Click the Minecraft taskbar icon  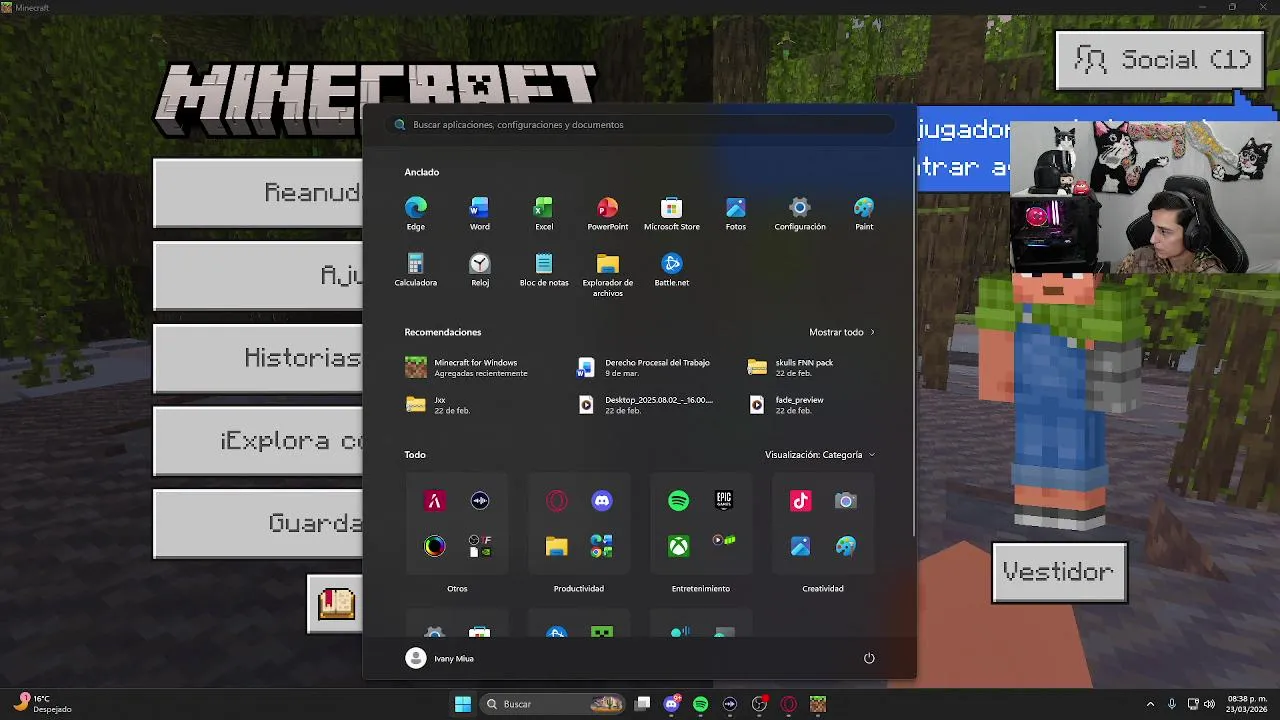[818, 704]
